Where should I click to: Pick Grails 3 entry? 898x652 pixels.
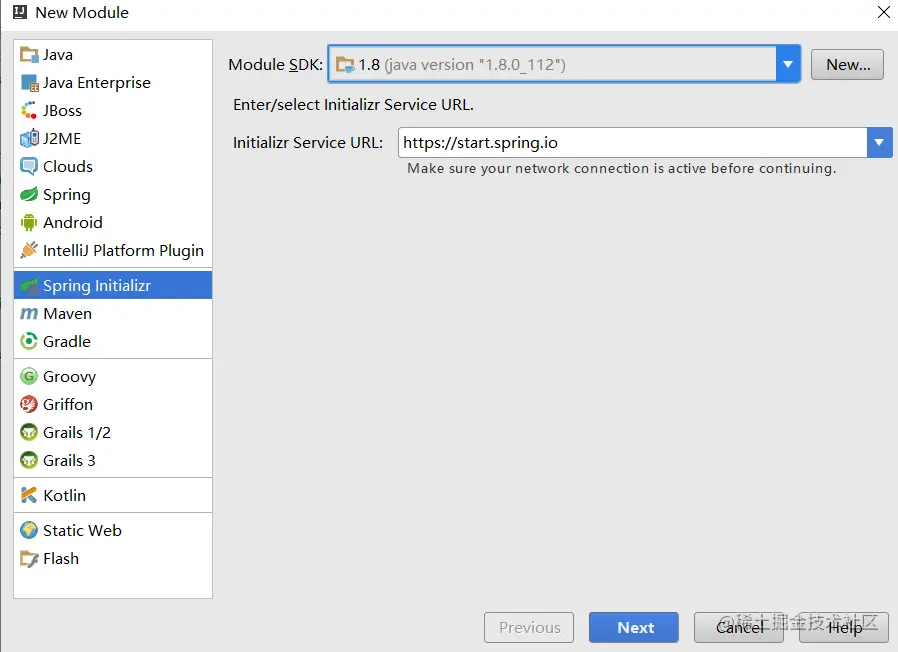113,460
